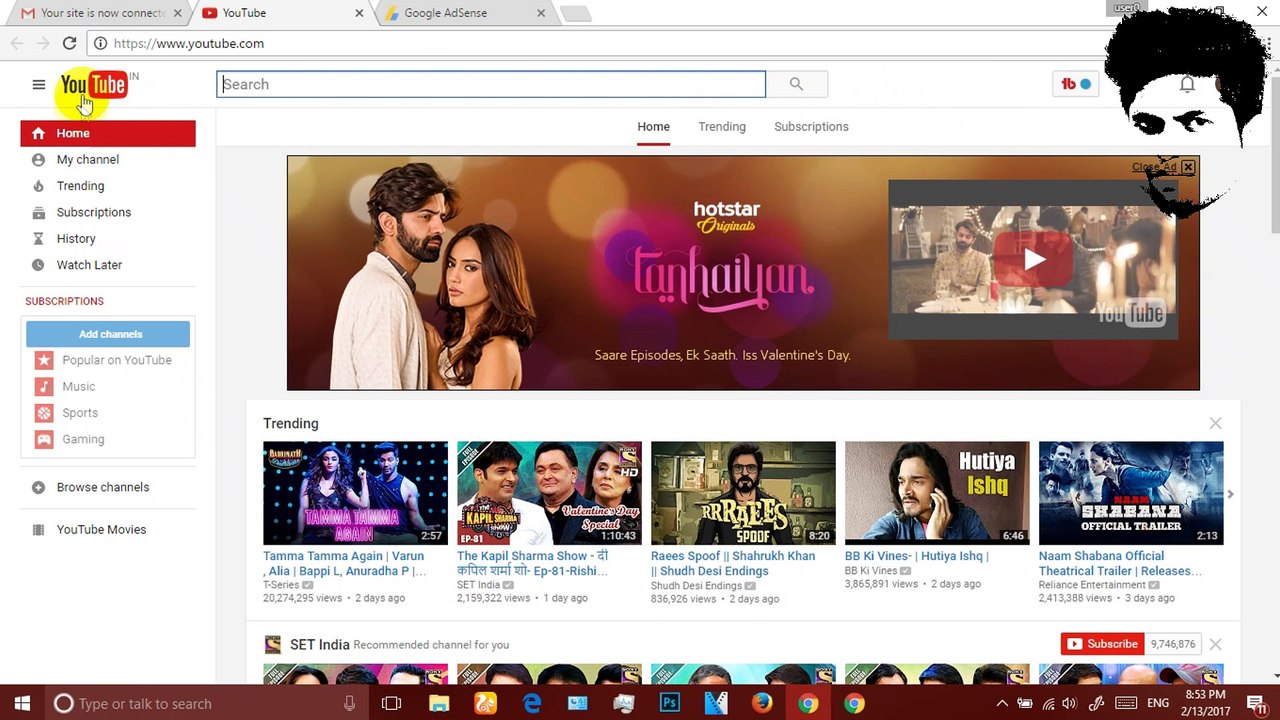This screenshot has height=720, width=1280.
Task: Select the Home tab above the feed
Action: (x=653, y=127)
